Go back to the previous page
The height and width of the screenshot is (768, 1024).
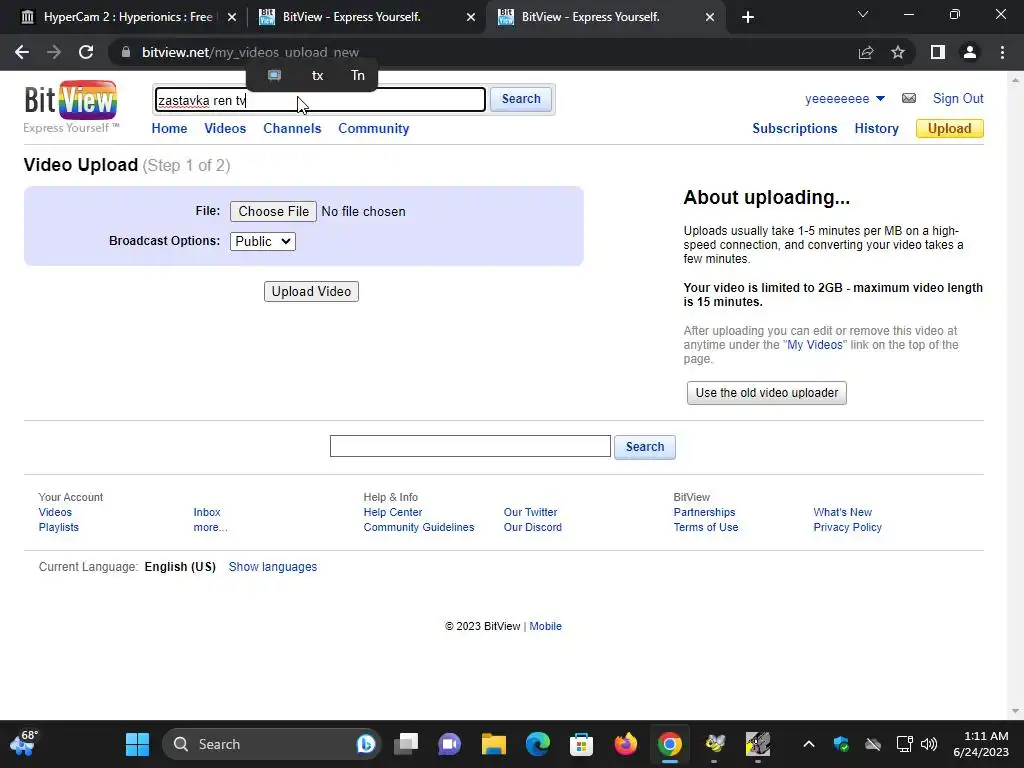[22, 52]
